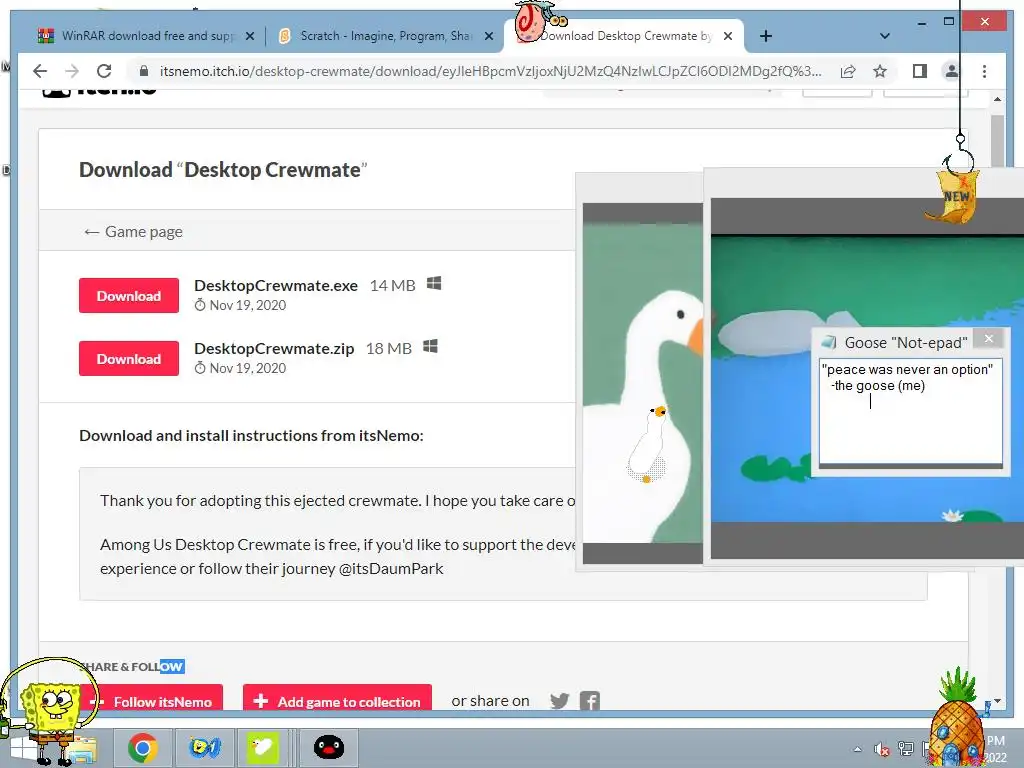Show hidden system tray icons
This screenshot has width=1024, height=768.
[x=857, y=749]
